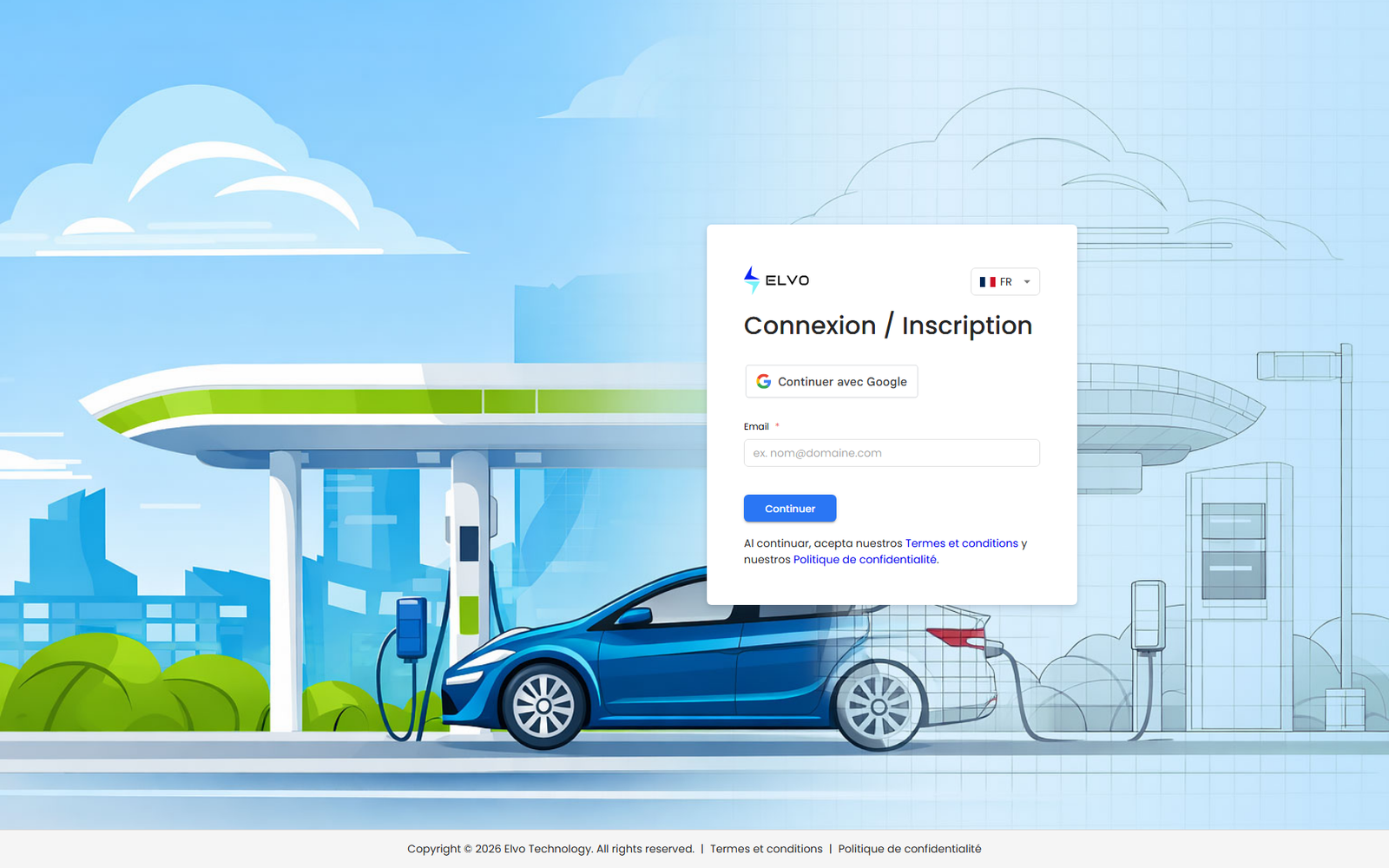Click the ELVO brand name text

[787, 280]
